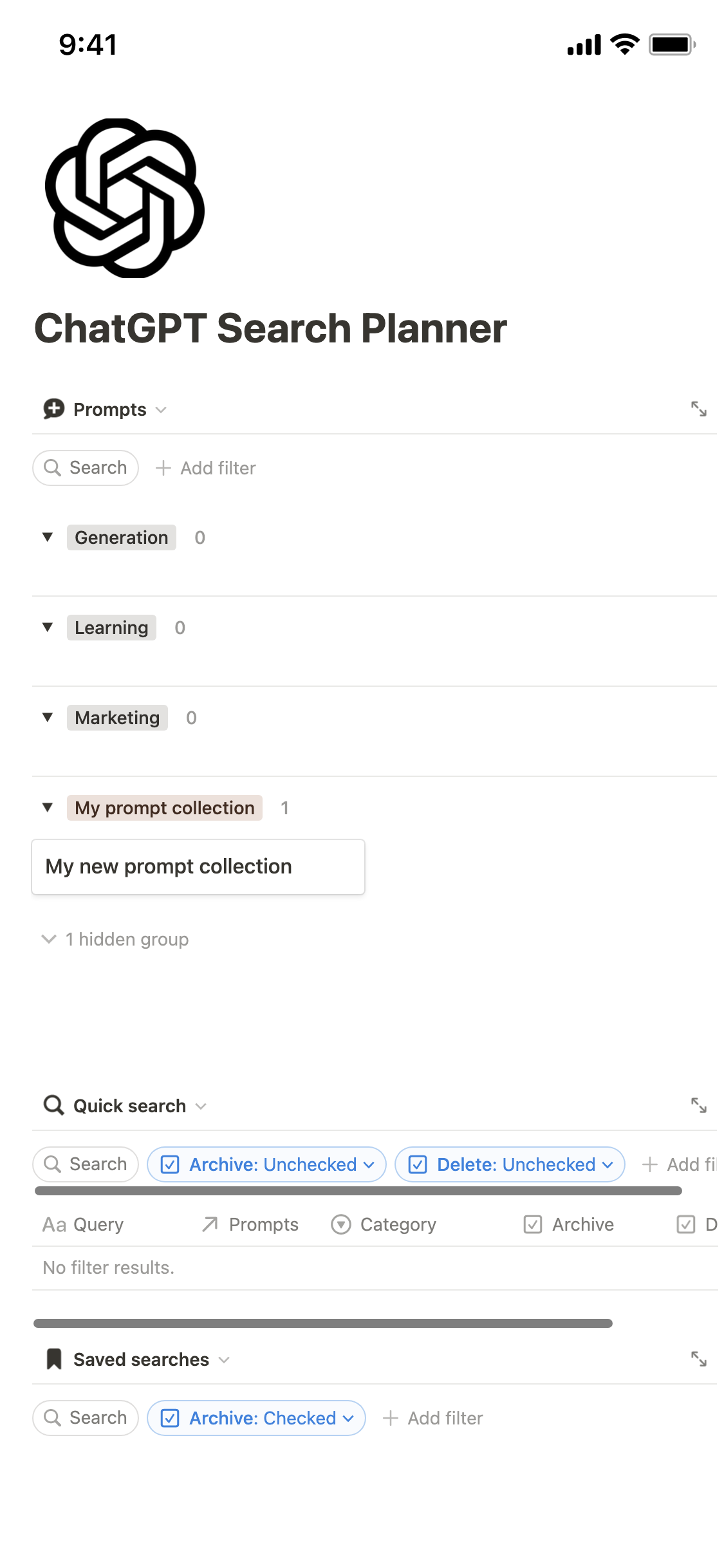Click the Prompts speech bubble icon
Viewport: 724px width, 1568px height.
[x=54, y=409]
